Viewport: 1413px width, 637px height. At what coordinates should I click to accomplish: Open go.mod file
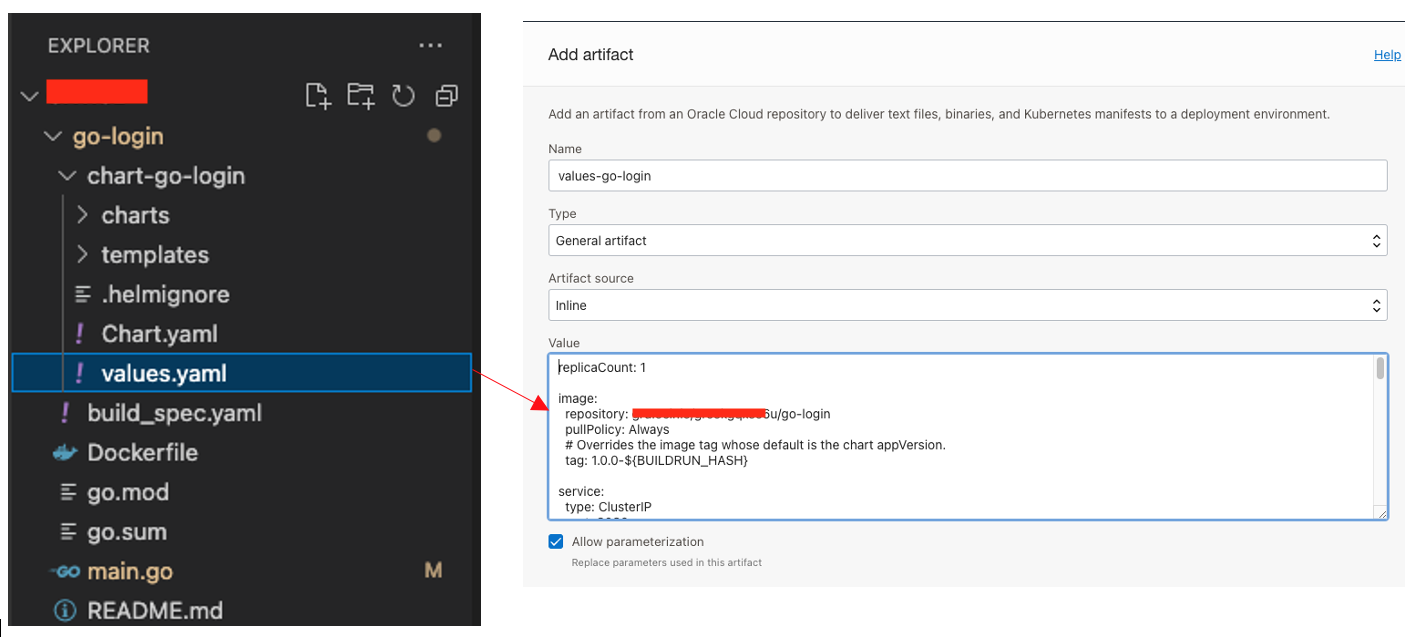(x=128, y=493)
